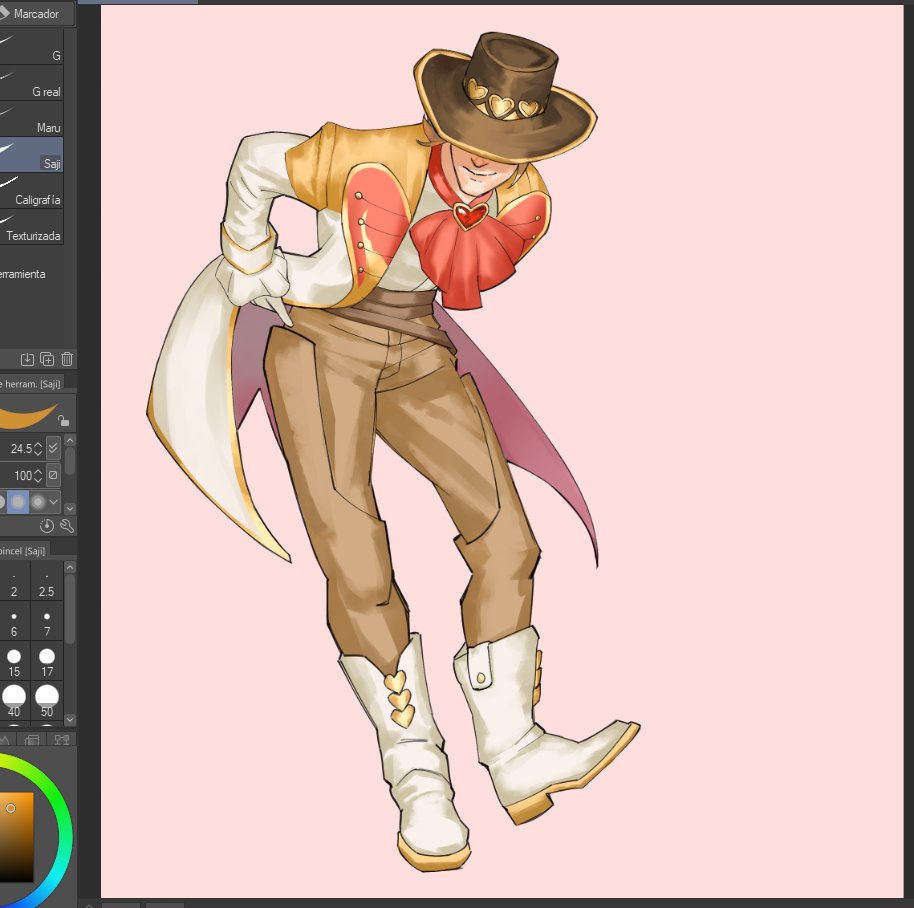This screenshot has width=914, height=908.
Task: Open brush size dynamics settings button
Action: click(x=53, y=448)
